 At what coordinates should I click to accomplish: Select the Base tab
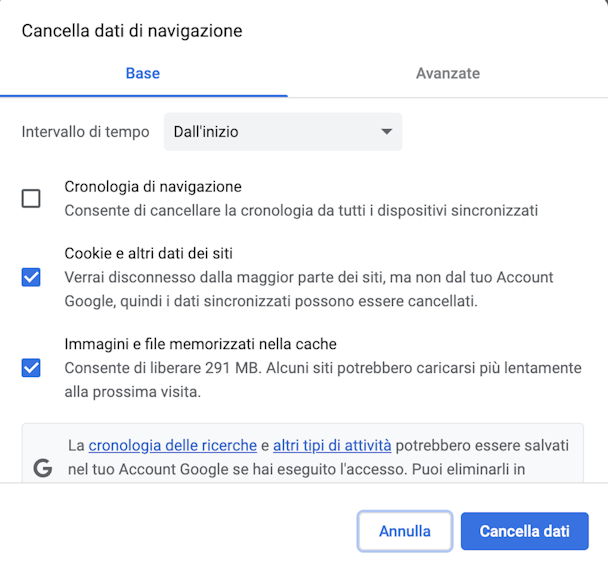point(143,73)
